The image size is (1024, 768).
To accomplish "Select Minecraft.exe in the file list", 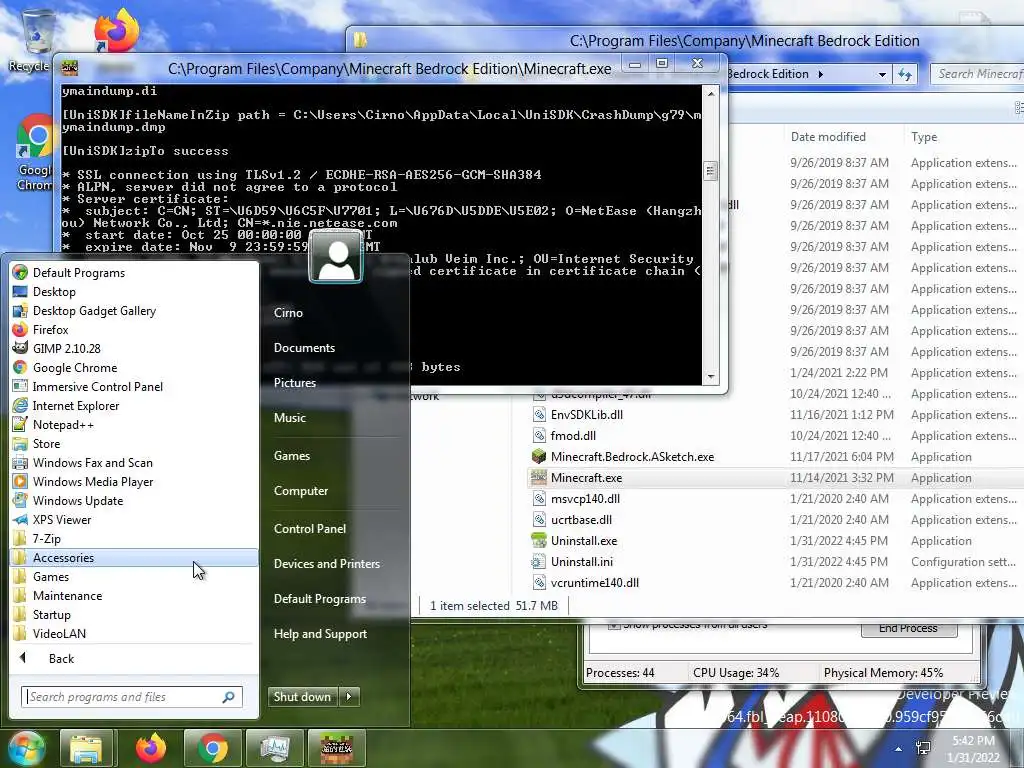I will [x=586, y=478].
